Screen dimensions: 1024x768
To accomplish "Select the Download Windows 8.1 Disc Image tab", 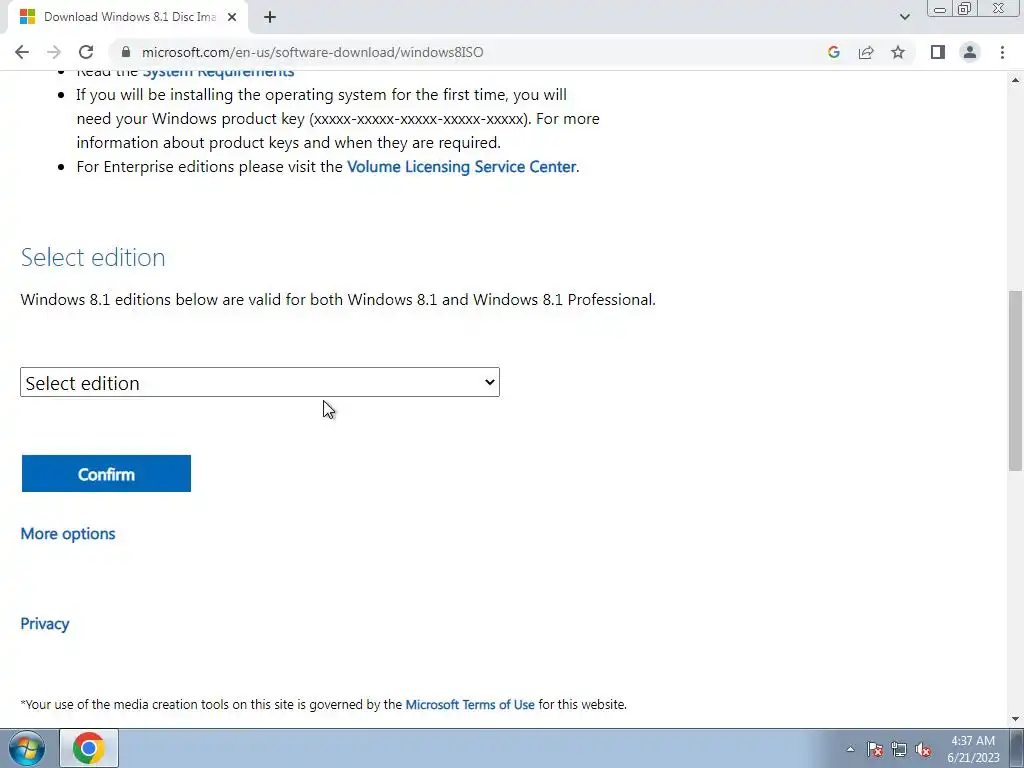I will coord(127,17).
